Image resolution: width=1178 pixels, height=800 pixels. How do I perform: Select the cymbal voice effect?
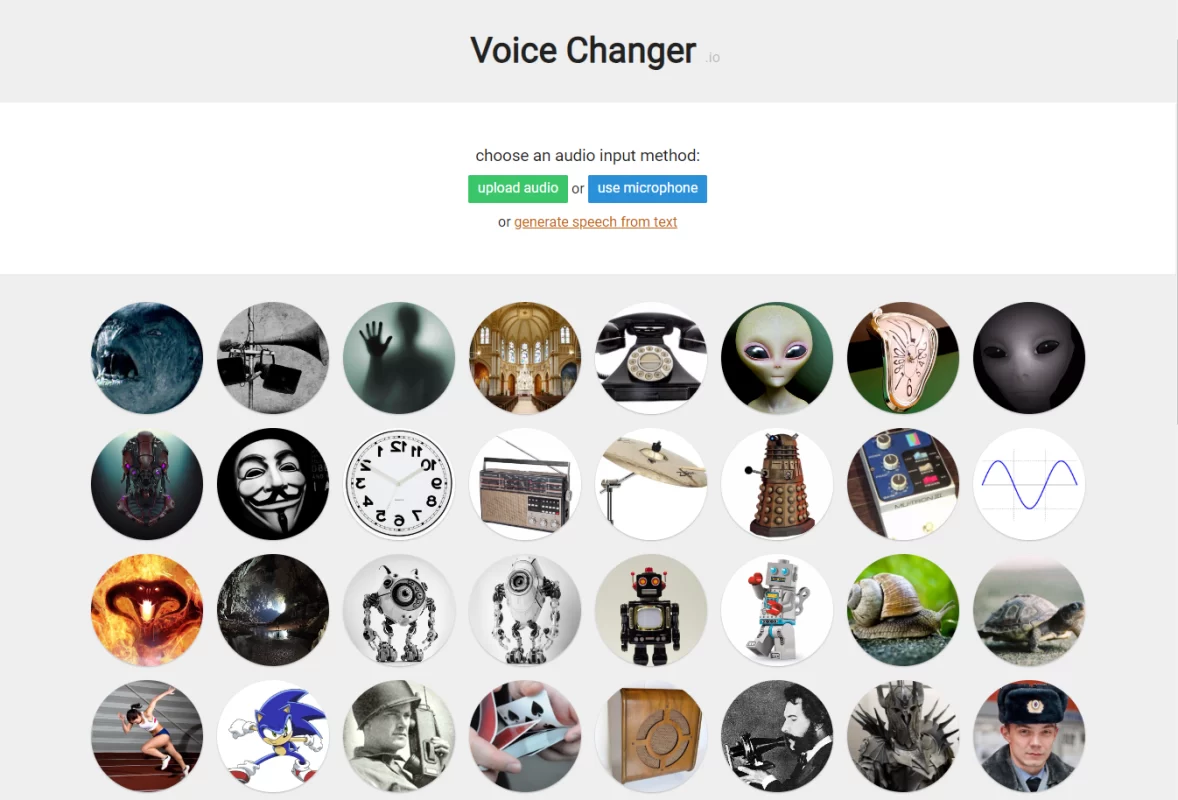651,484
